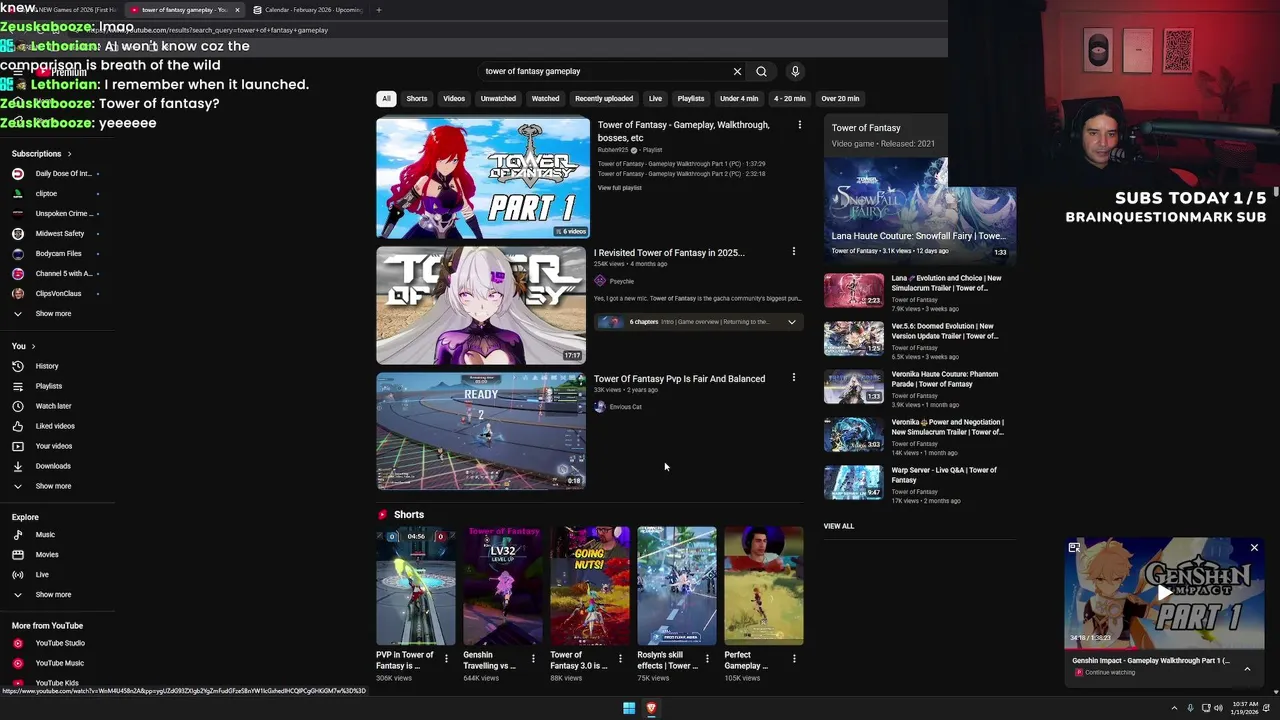The height and width of the screenshot is (720, 1280).
Task: Open Music under Explore
Action: [x=45, y=535]
